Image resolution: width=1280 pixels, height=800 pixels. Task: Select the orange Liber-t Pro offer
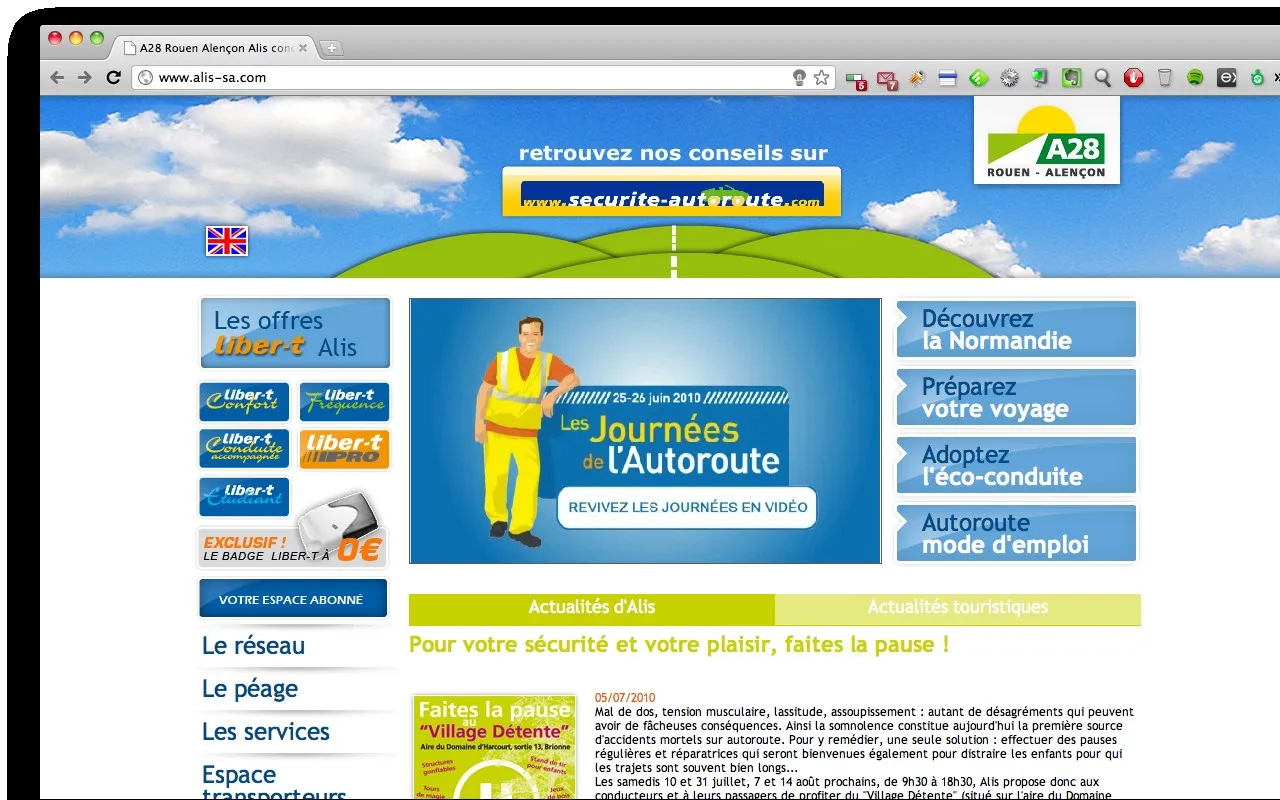click(344, 449)
